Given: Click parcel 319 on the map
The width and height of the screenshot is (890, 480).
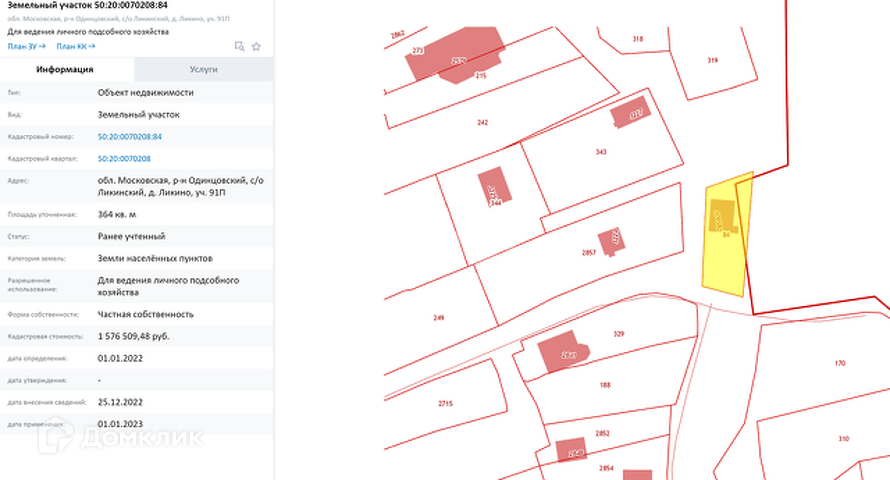Looking at the screenshot, I should (712, 60).
